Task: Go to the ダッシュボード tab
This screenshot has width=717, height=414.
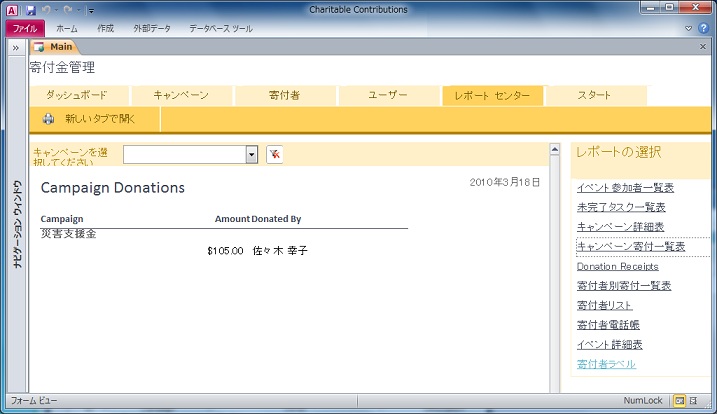Action: coord(79,95)
